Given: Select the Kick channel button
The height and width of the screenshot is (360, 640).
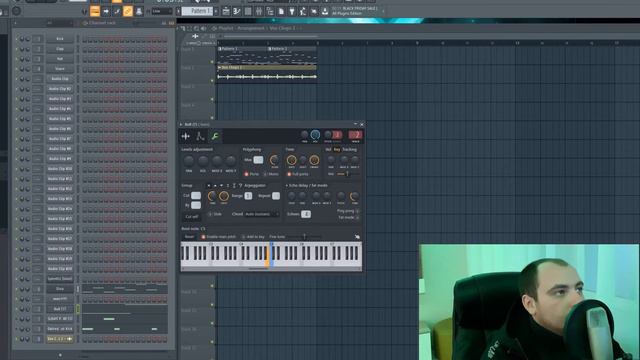Looking at the screenshot, I should tap(60, 39).
